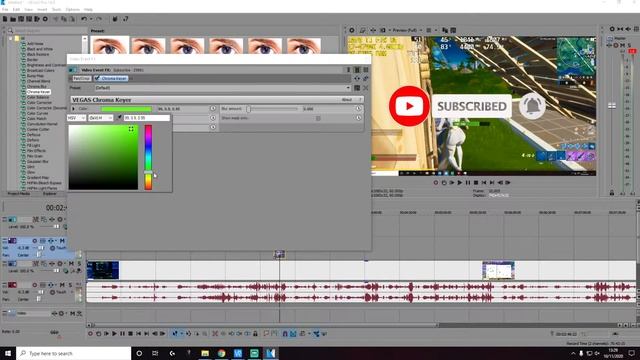Solo the video track containing the clips
The height and width of the screenshot is (360, 640).
pos(79,264)
